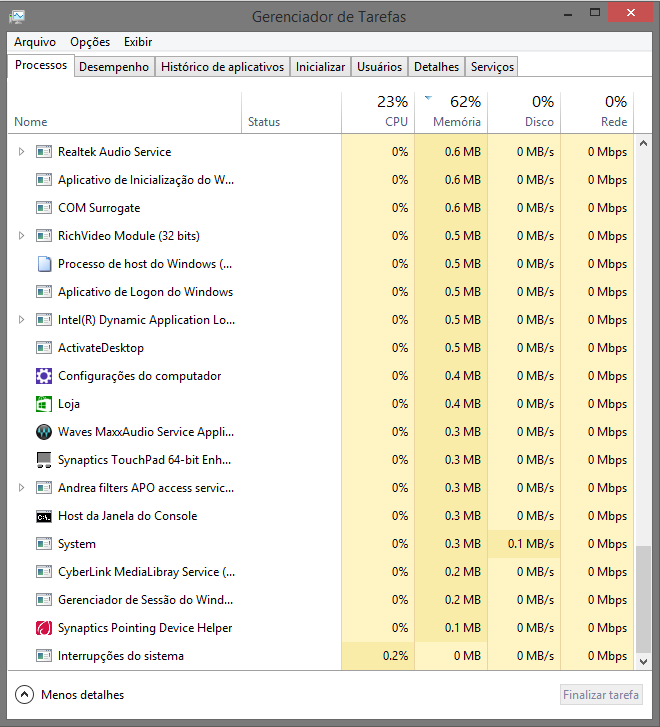Image resolution: width=660 pixels, height=727 pixels.
Task: Select the ActivateDesktop process name
Action: point(101,348)
